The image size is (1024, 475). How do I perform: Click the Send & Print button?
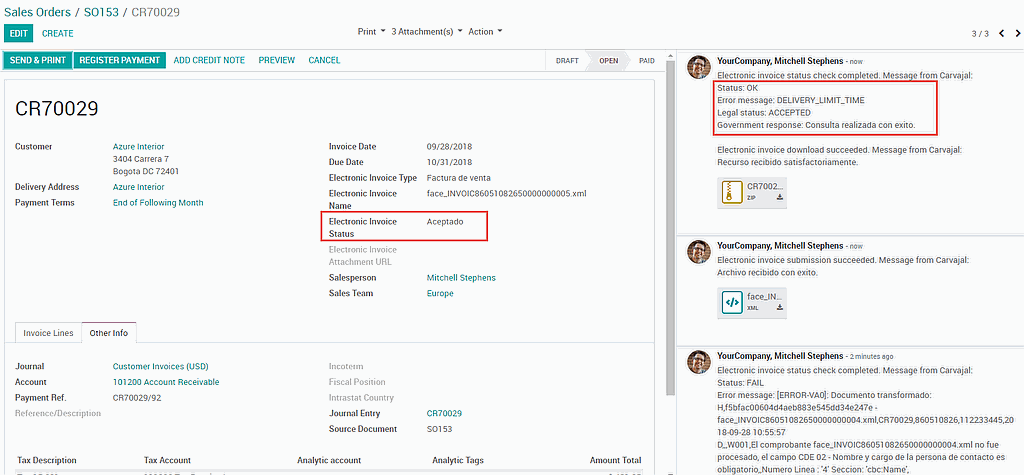[36, 60]
